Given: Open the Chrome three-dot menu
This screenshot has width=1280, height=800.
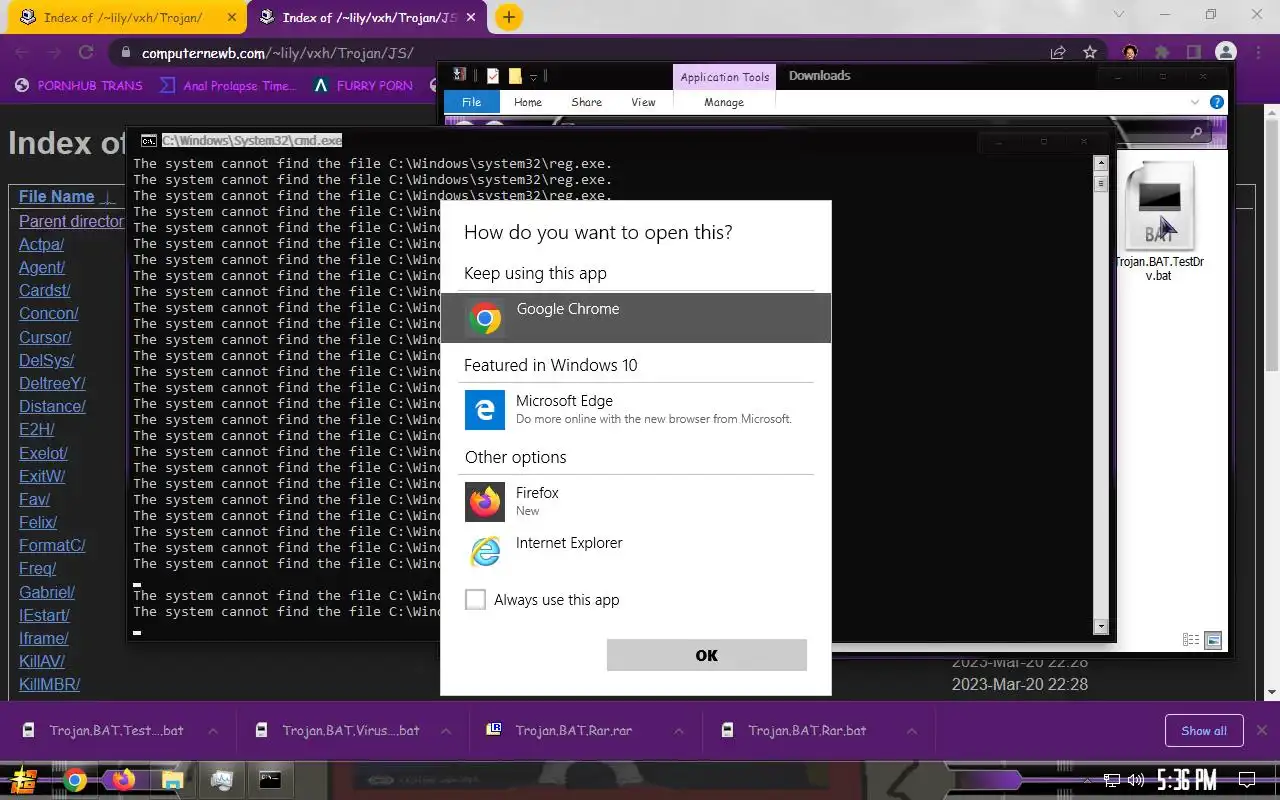Looking at the screenshot, I should pyautogui.click(x=1258, y=53).
